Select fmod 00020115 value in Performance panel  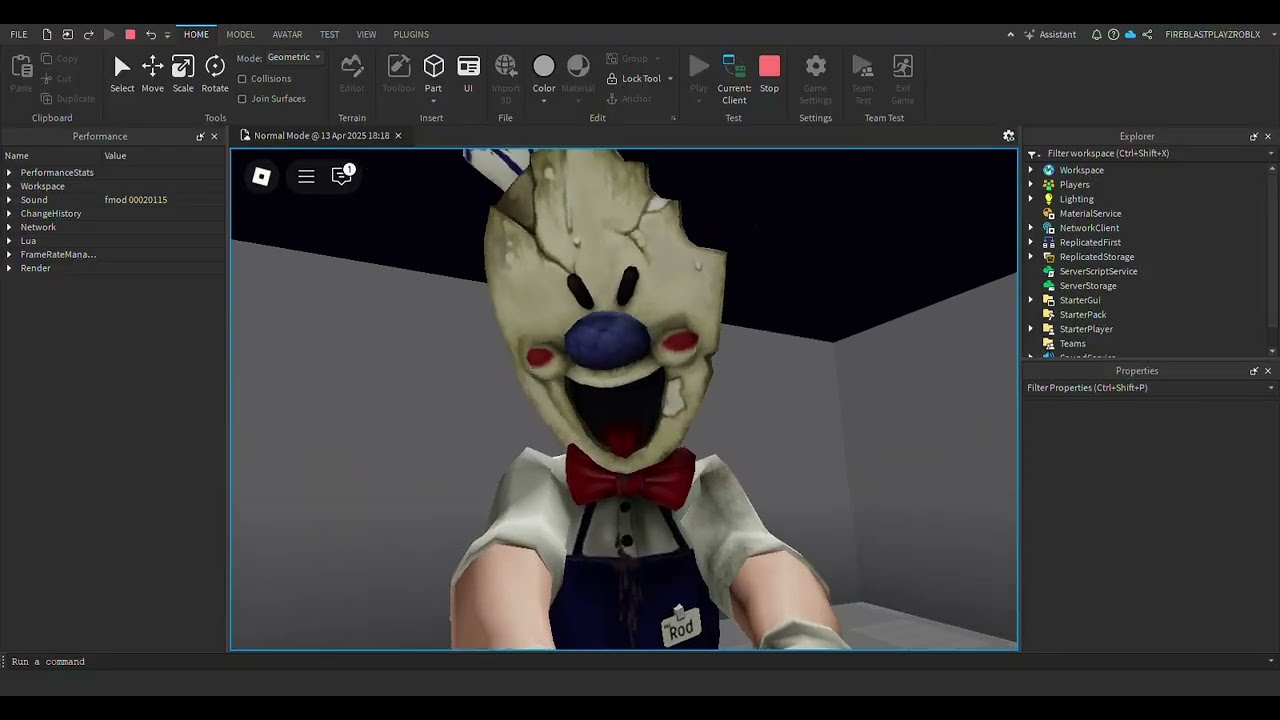coord(136,200)
